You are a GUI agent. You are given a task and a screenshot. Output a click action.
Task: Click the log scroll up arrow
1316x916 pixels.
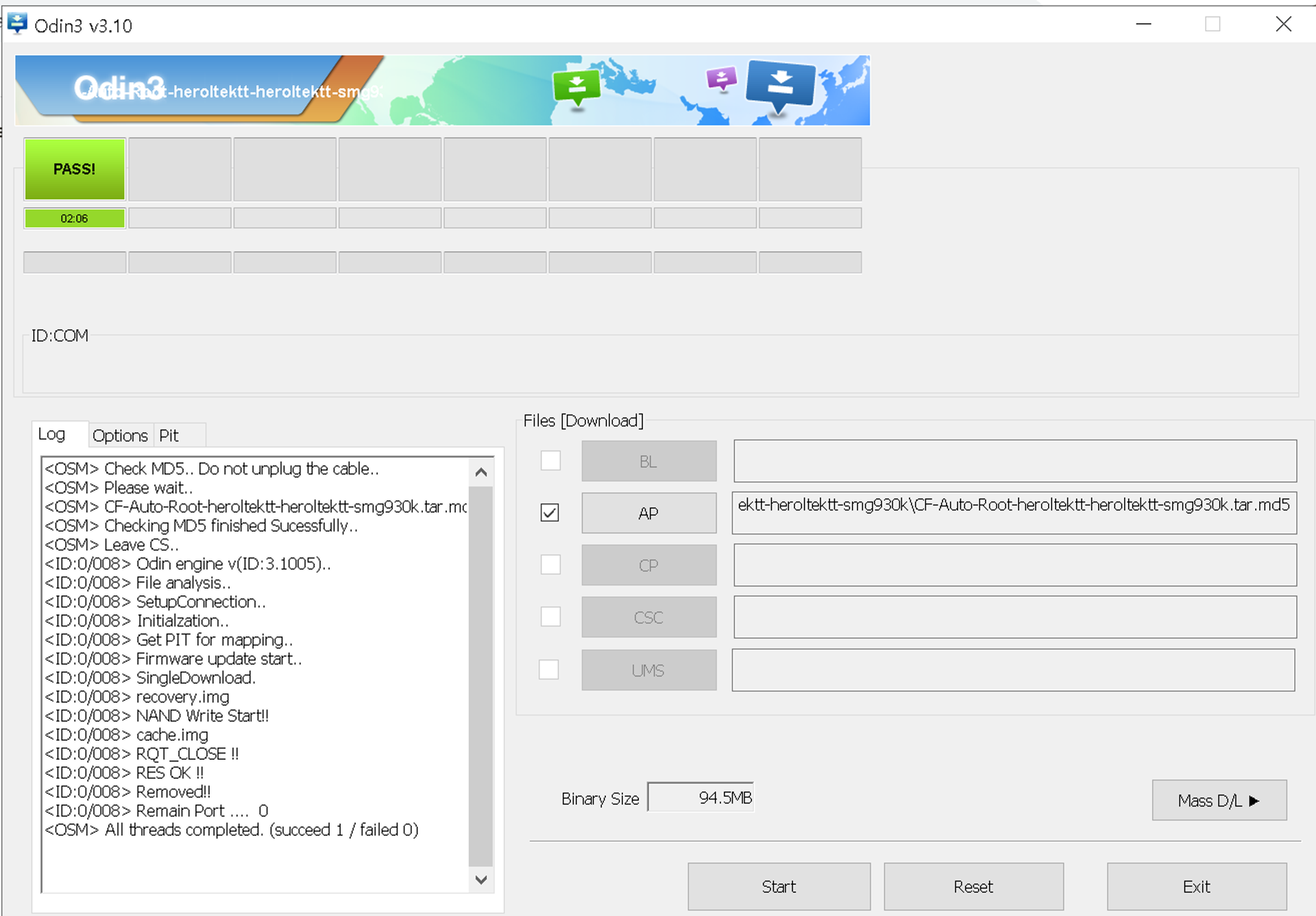click(x=481, y=472)
